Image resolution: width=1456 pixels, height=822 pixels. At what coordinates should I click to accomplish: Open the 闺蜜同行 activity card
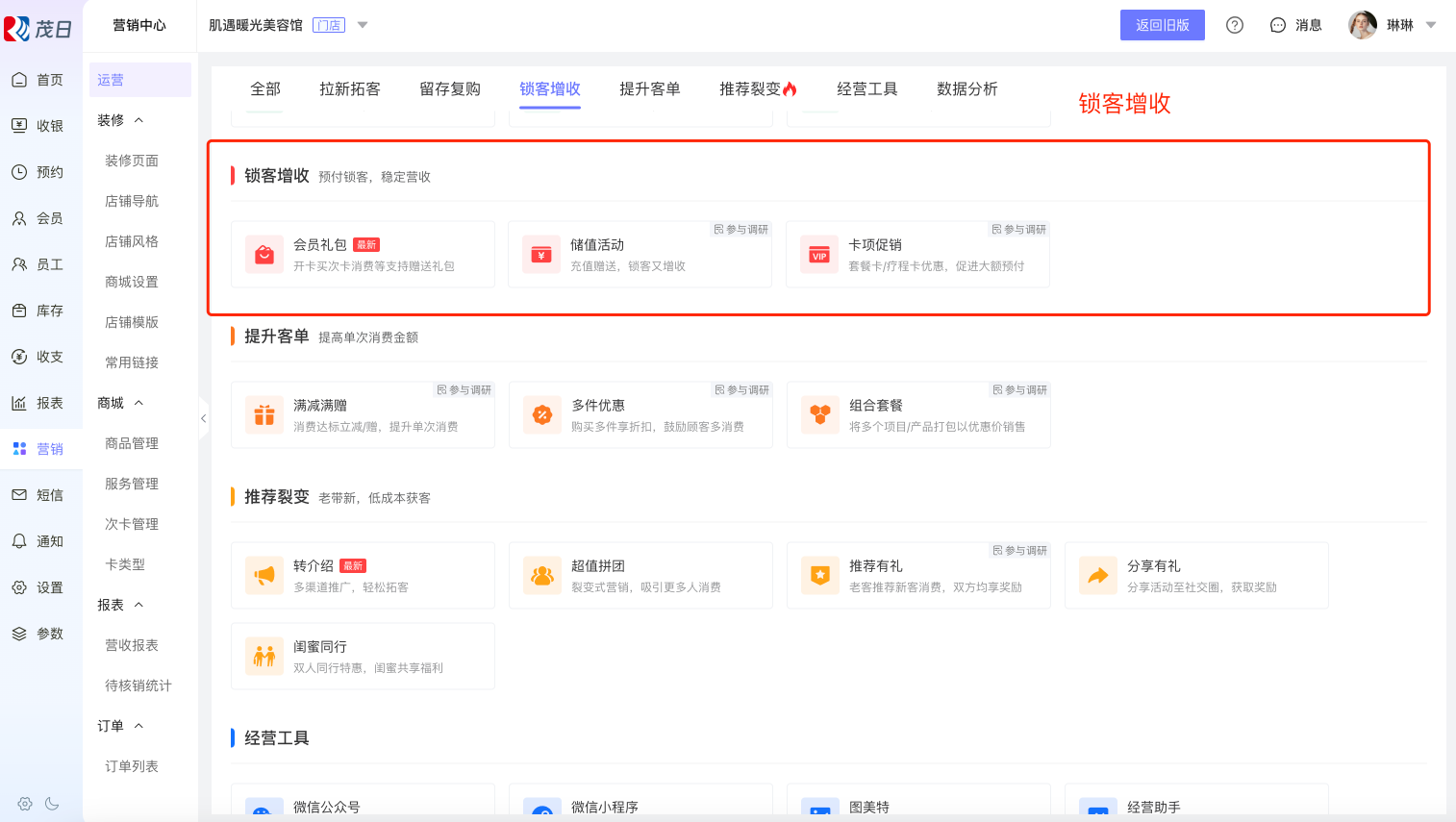(363, 656)
